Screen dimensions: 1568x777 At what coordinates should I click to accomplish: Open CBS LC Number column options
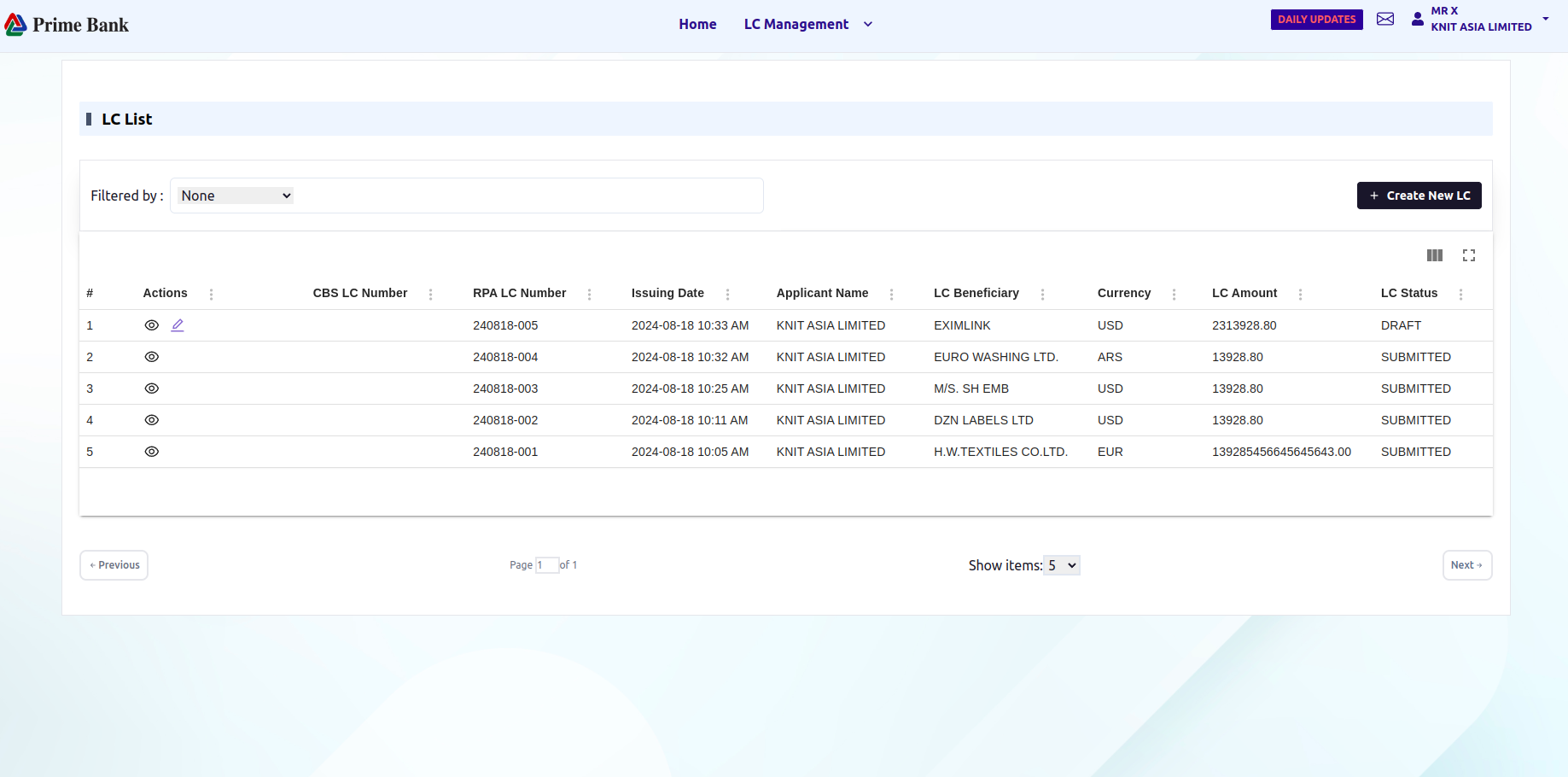[x=430, y=294]
